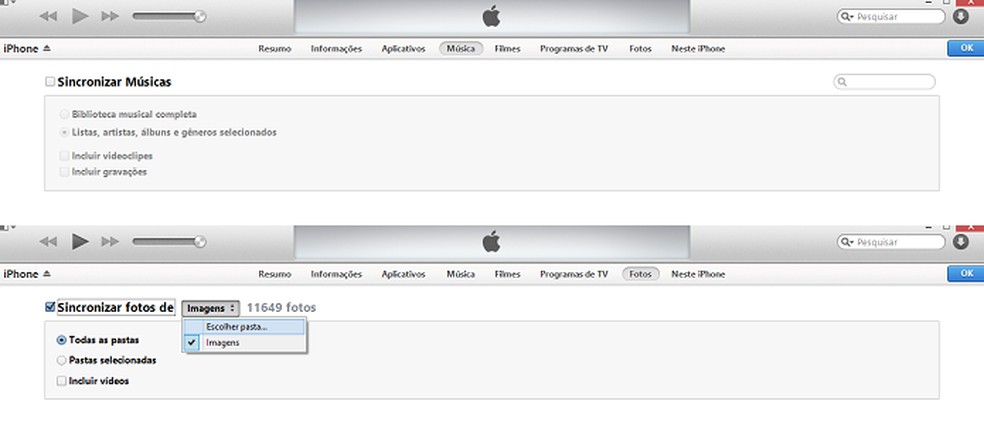Select Biblioteca musical completa radio option
Viewport: 984px width, 445px height.
(64, 114)
